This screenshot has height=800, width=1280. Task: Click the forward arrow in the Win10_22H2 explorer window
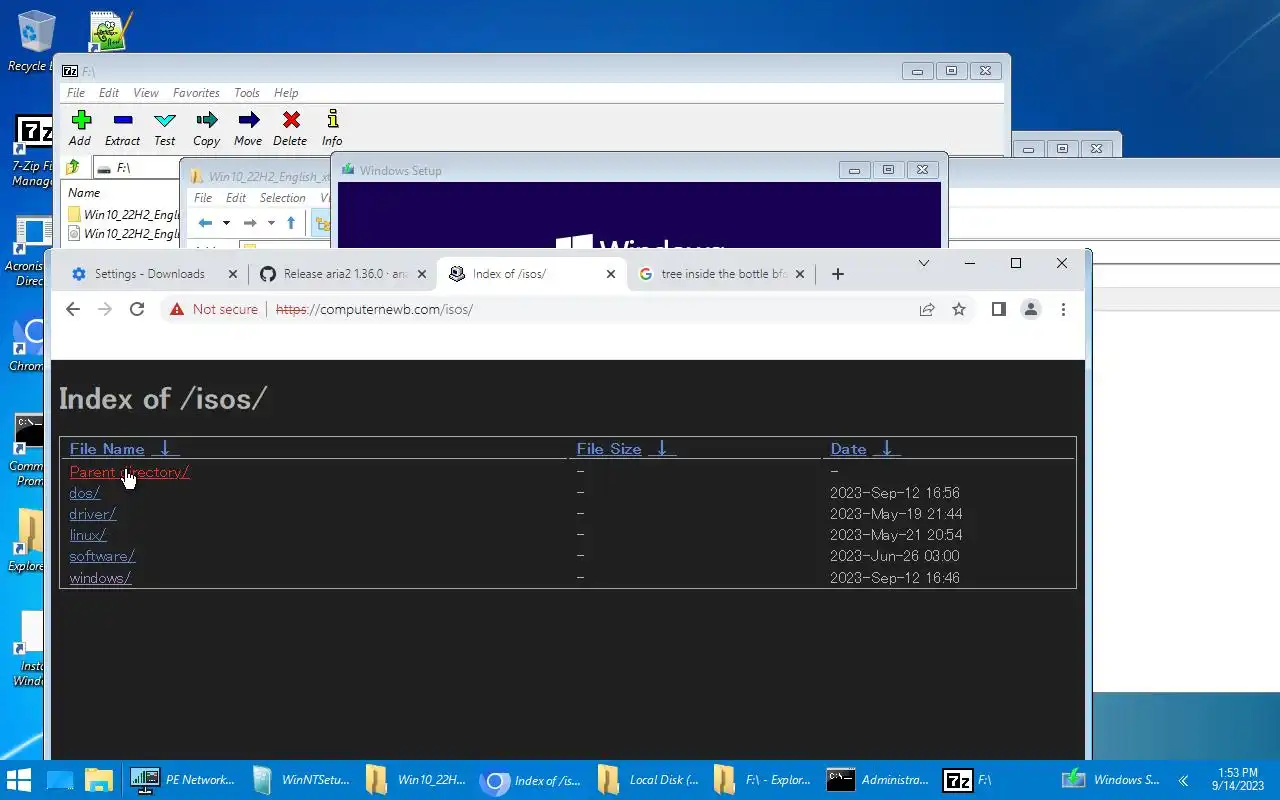tap(250, 223)
